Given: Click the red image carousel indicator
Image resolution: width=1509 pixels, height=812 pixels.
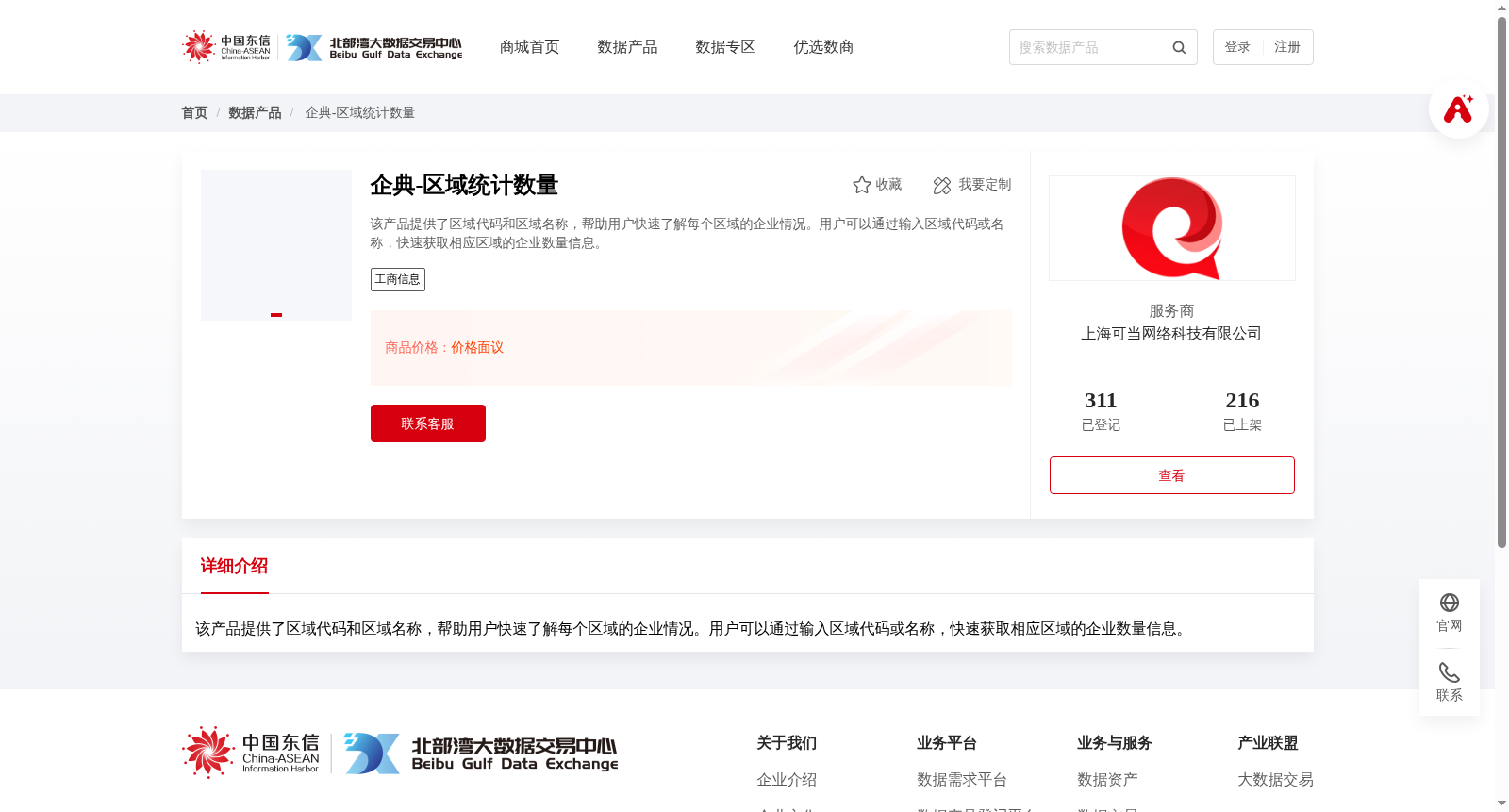Looking at the screenshot, I should pos(276,315).
